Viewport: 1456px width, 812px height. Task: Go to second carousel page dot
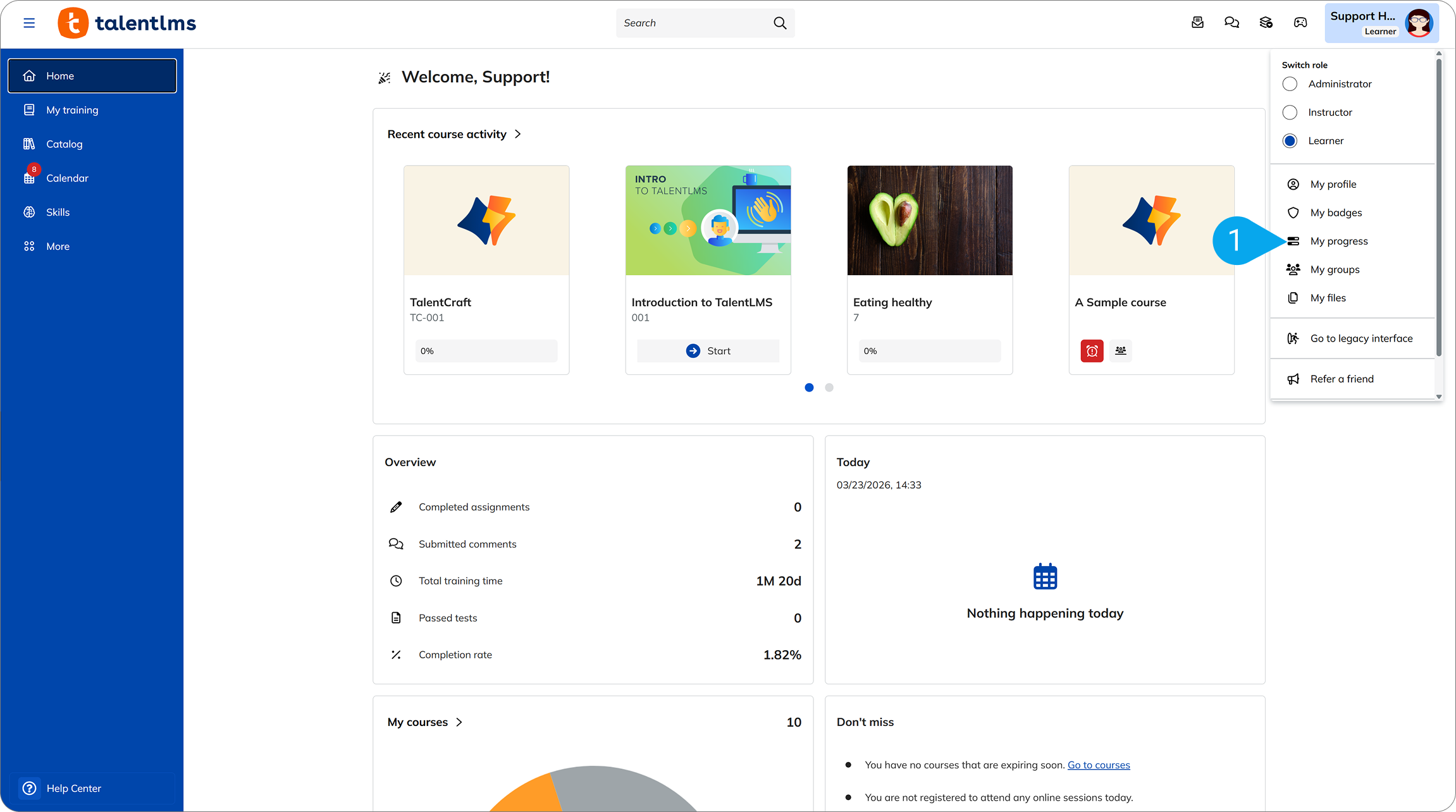829,388
